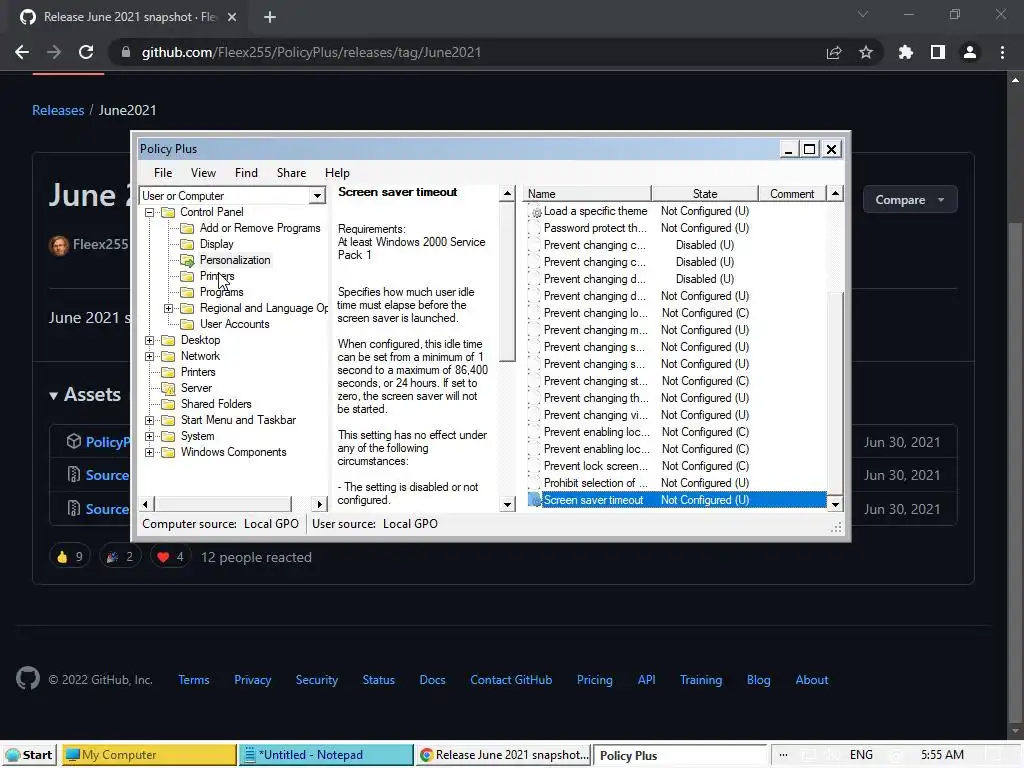This screenshot has height=768, width=1024.
Task: Close the Release June 2021 snapshot tab
Action: [232, 17]
